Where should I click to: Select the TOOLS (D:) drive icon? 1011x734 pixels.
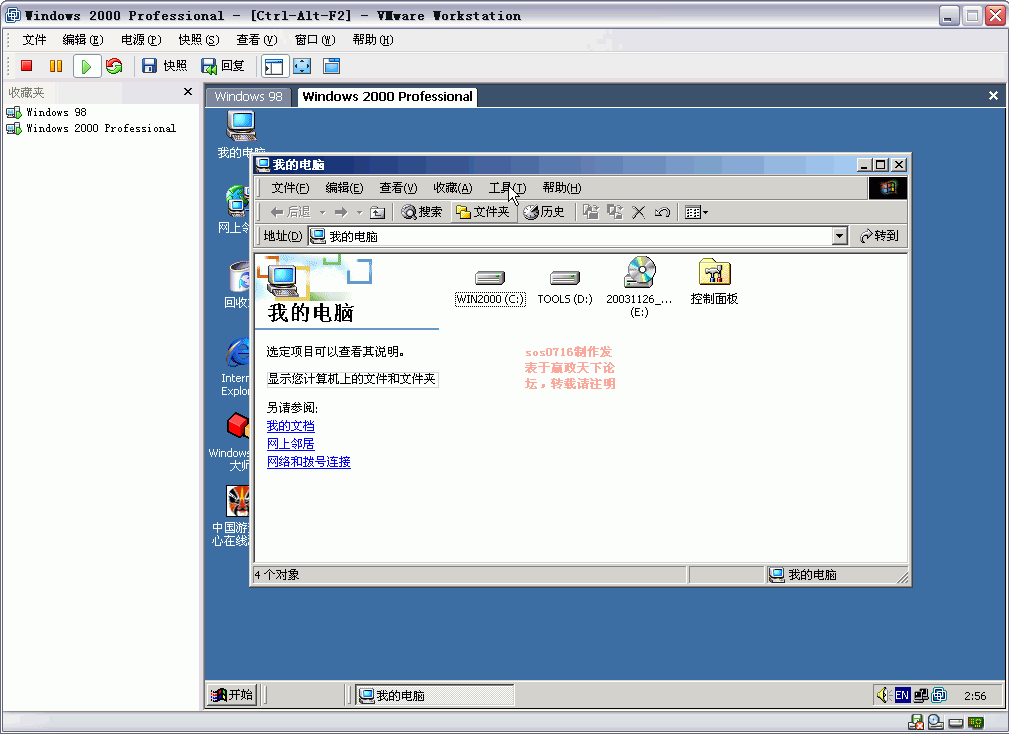pos(565,288)
